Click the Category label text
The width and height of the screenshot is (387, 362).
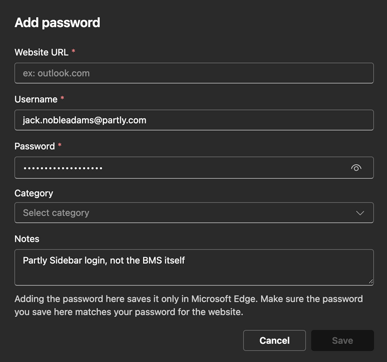[x=34, y=193]
